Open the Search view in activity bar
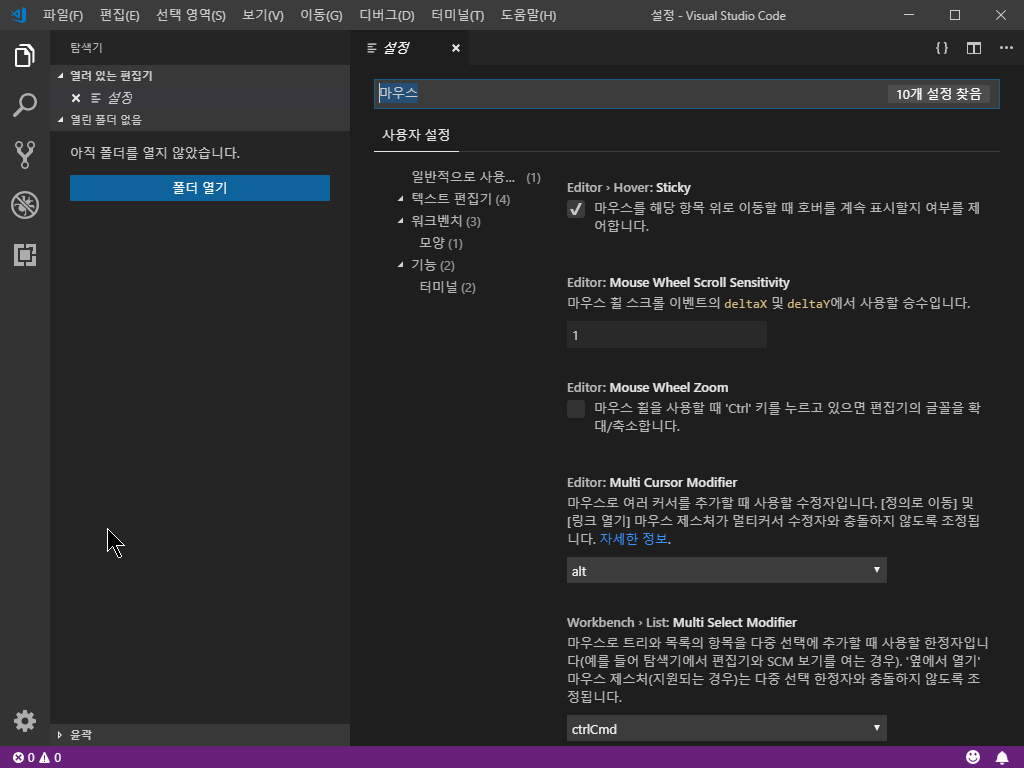Viewport: 1024px width, 768px height. (25, 105)
